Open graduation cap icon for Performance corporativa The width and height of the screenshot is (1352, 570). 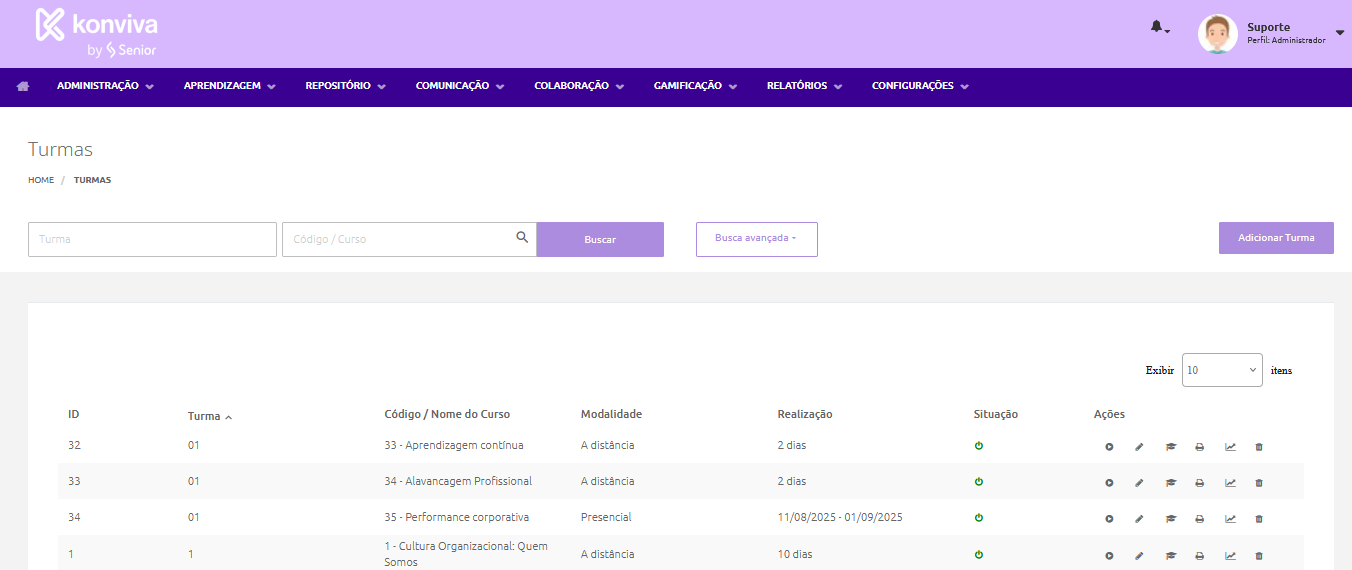click(x=1170, y=519)
